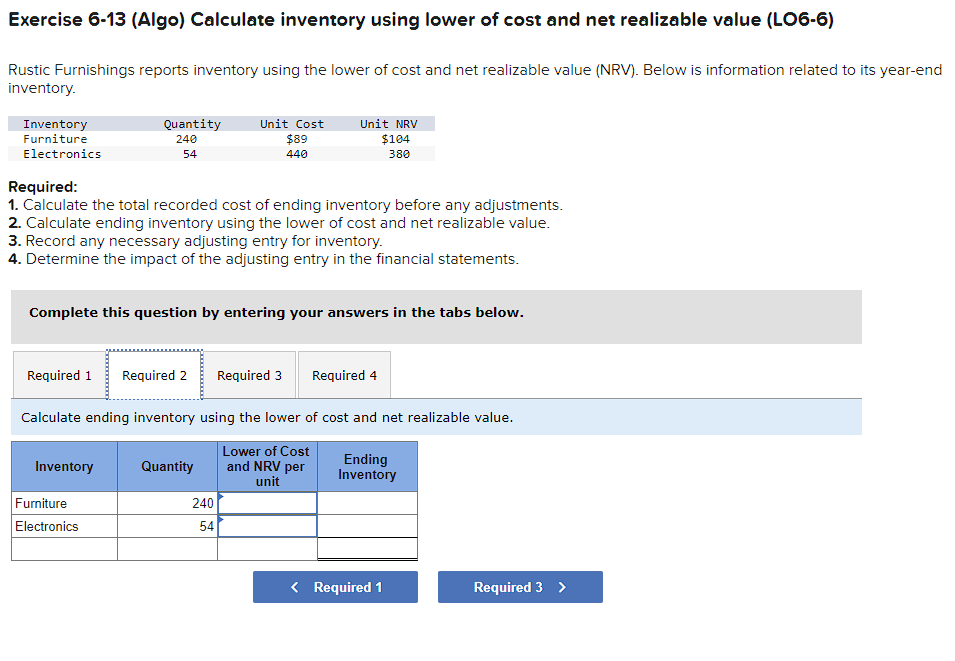Click the Quantity value 240
Viewport: 955px width, 661px height.
pos(201,503)
